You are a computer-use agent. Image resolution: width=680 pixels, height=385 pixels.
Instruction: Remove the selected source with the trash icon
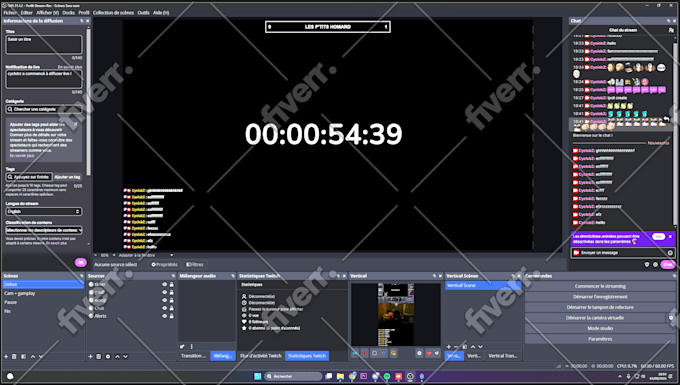click(x=99, y=356)
